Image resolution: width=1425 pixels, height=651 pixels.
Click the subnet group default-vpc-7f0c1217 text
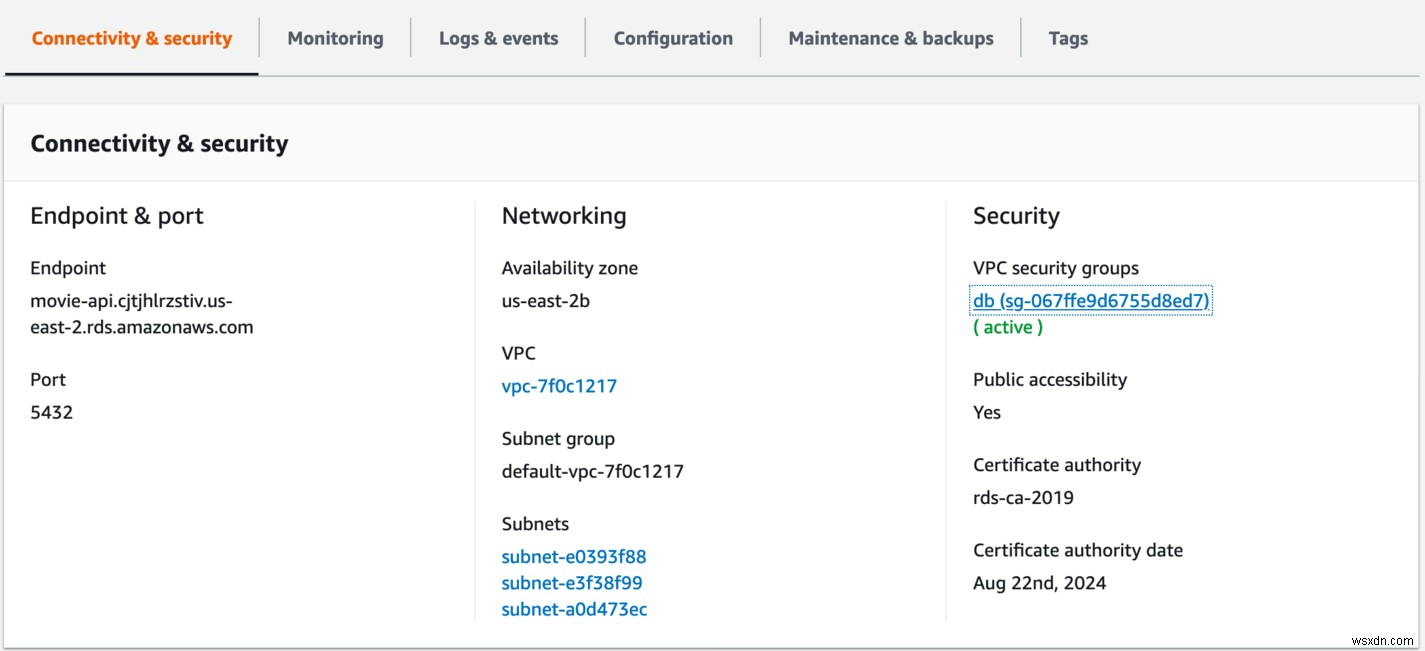[x=592, y=470]
